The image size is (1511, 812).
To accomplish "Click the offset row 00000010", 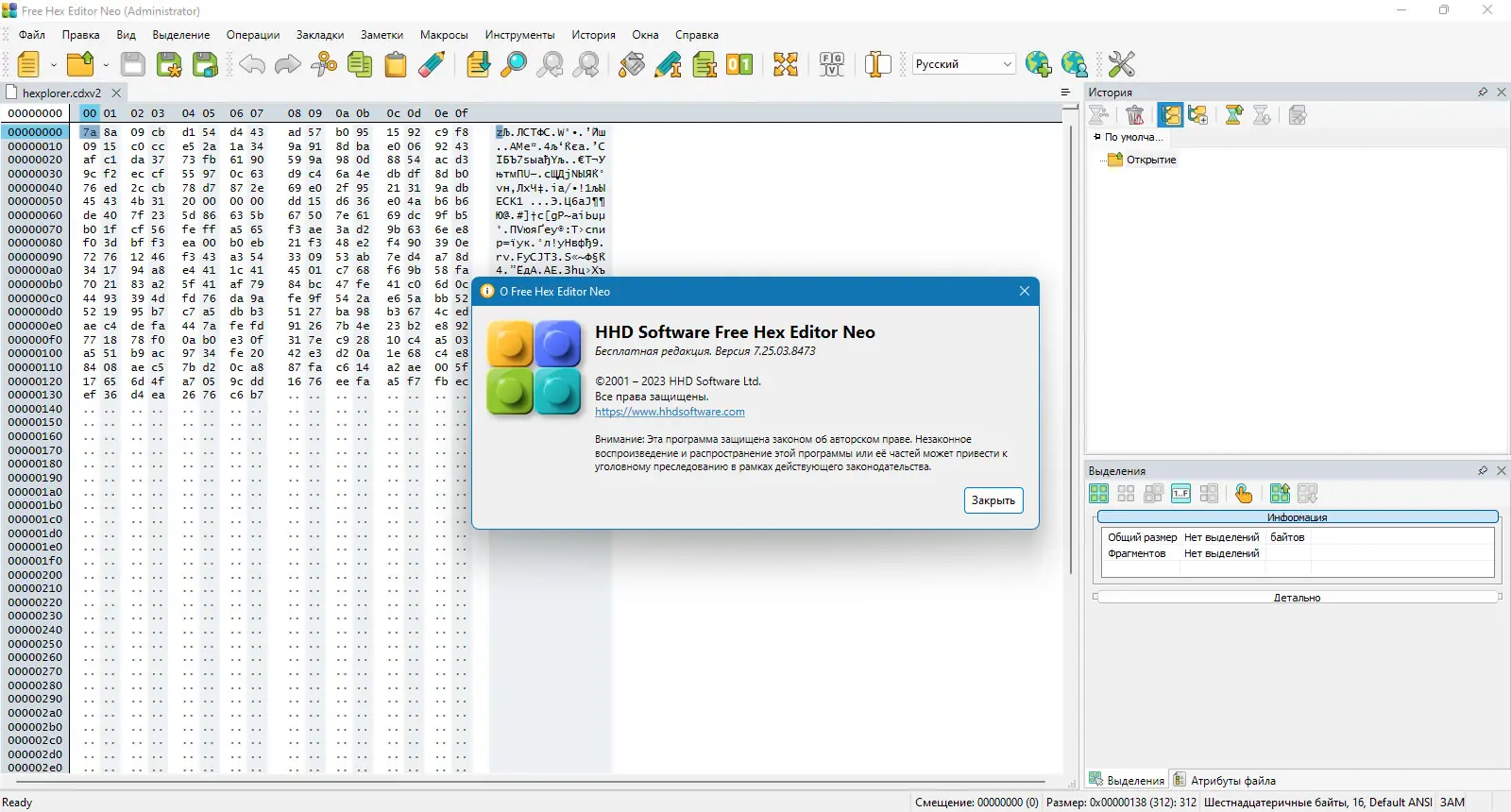I will pyautogui.click(x=36, y=146).
